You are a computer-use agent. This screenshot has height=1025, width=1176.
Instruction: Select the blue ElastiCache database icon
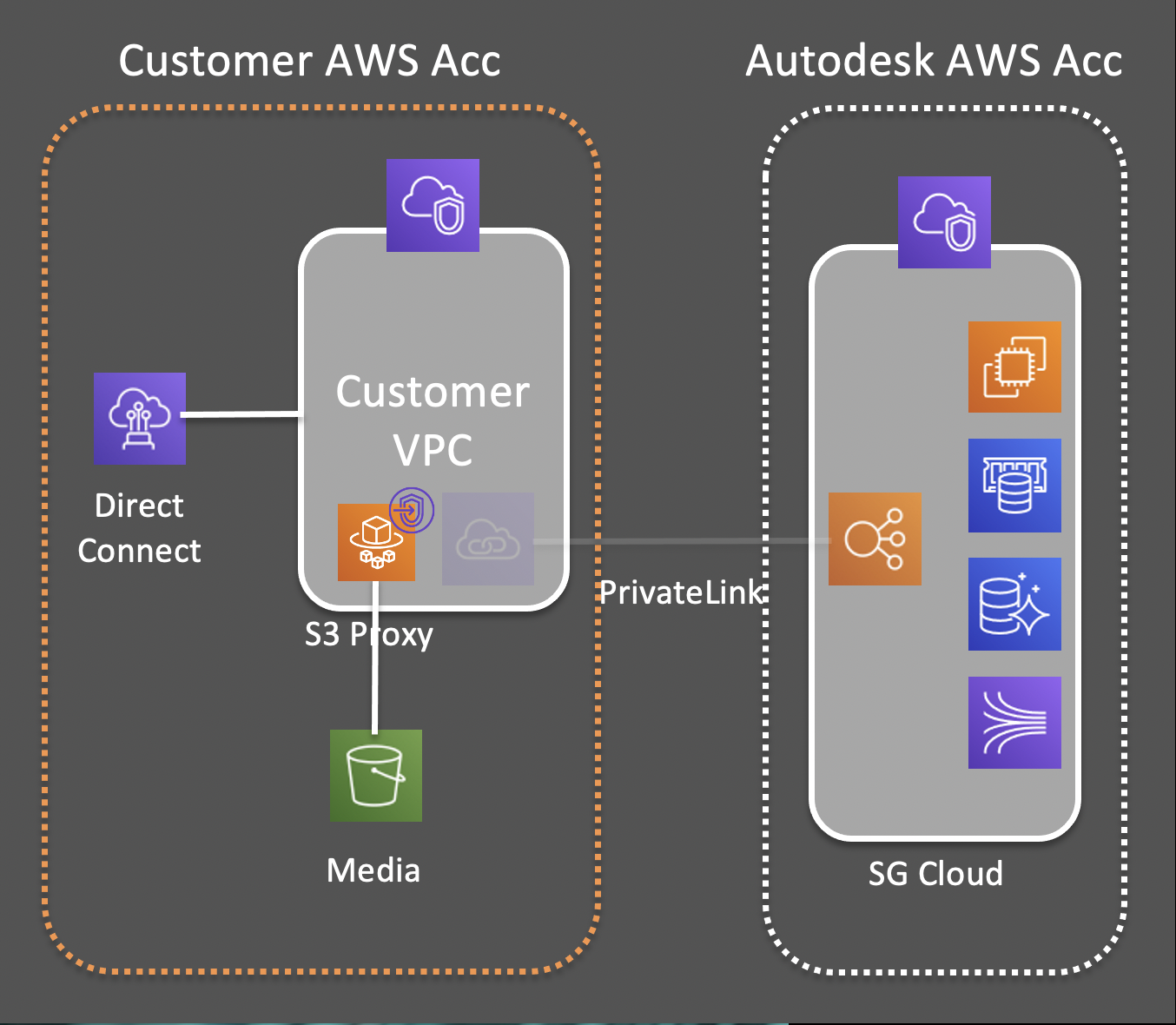coord(1014,486)
